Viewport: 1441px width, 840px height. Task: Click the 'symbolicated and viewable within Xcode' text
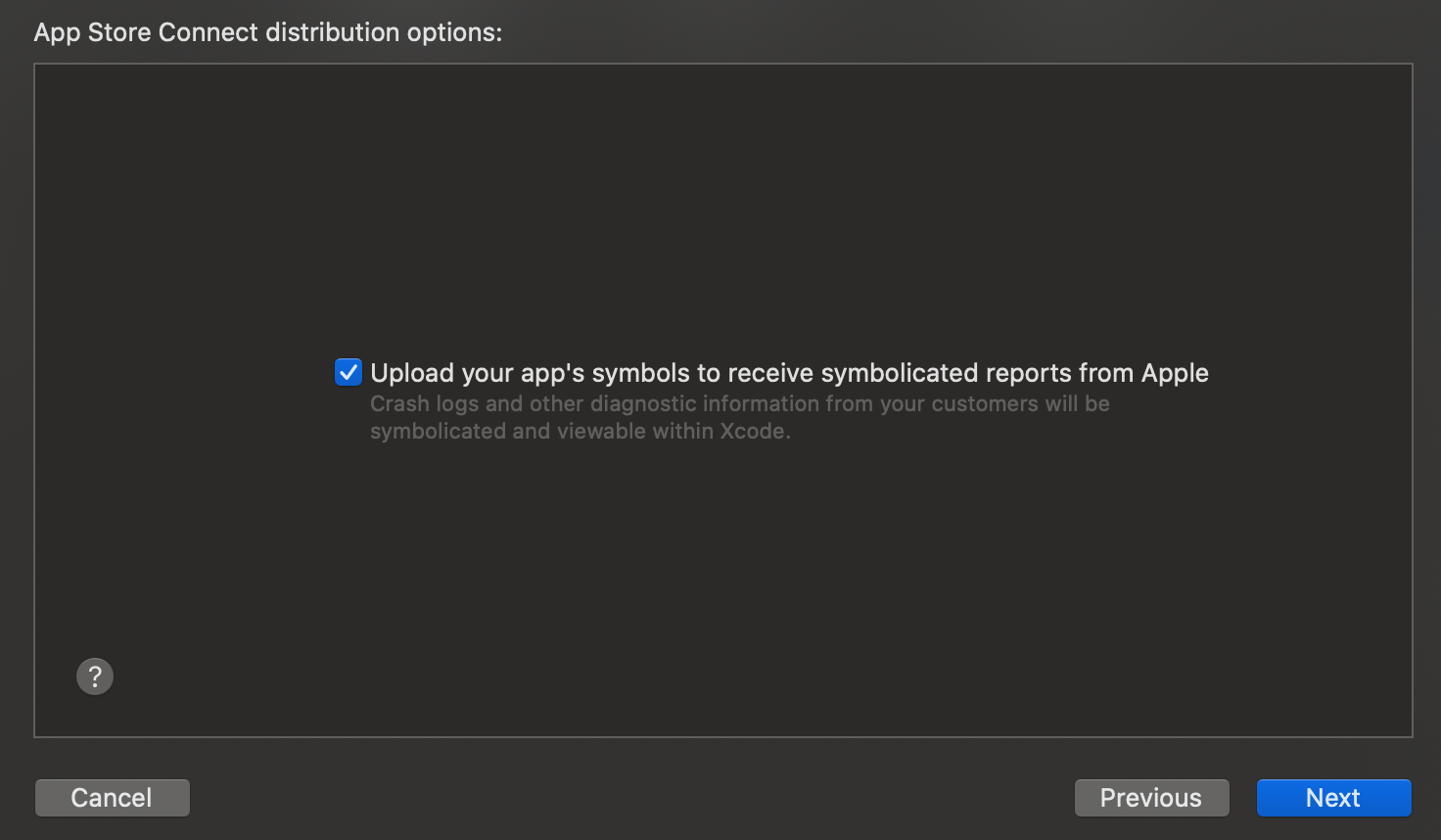[580, 432]
